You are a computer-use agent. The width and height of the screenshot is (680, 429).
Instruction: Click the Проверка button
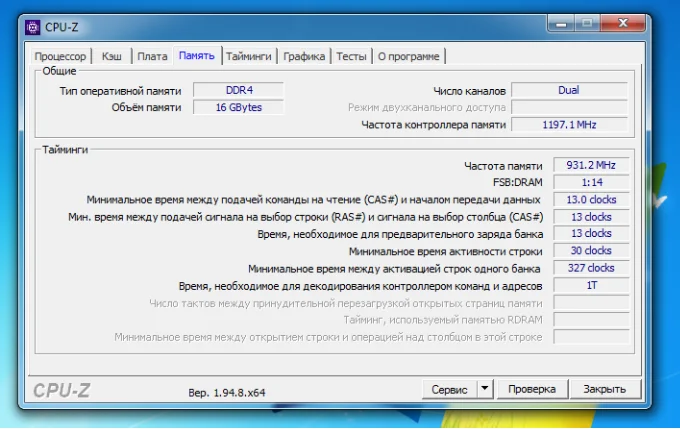(x=532, y=389)
